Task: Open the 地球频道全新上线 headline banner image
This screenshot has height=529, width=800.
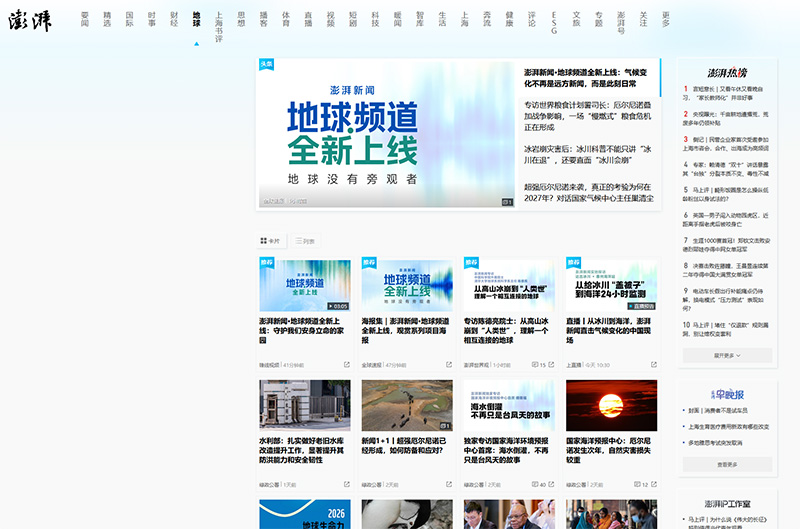Action: click(387, 134)
